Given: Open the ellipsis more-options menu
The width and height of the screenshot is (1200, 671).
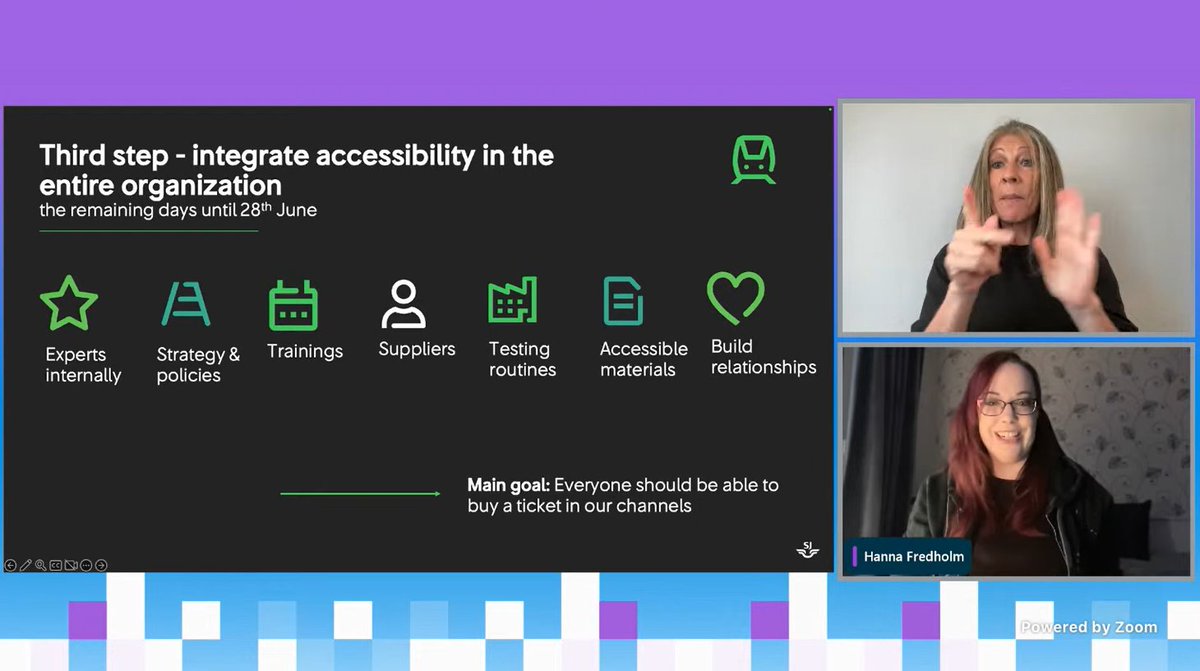Looking at the screenshot, I should pos(85,565).
